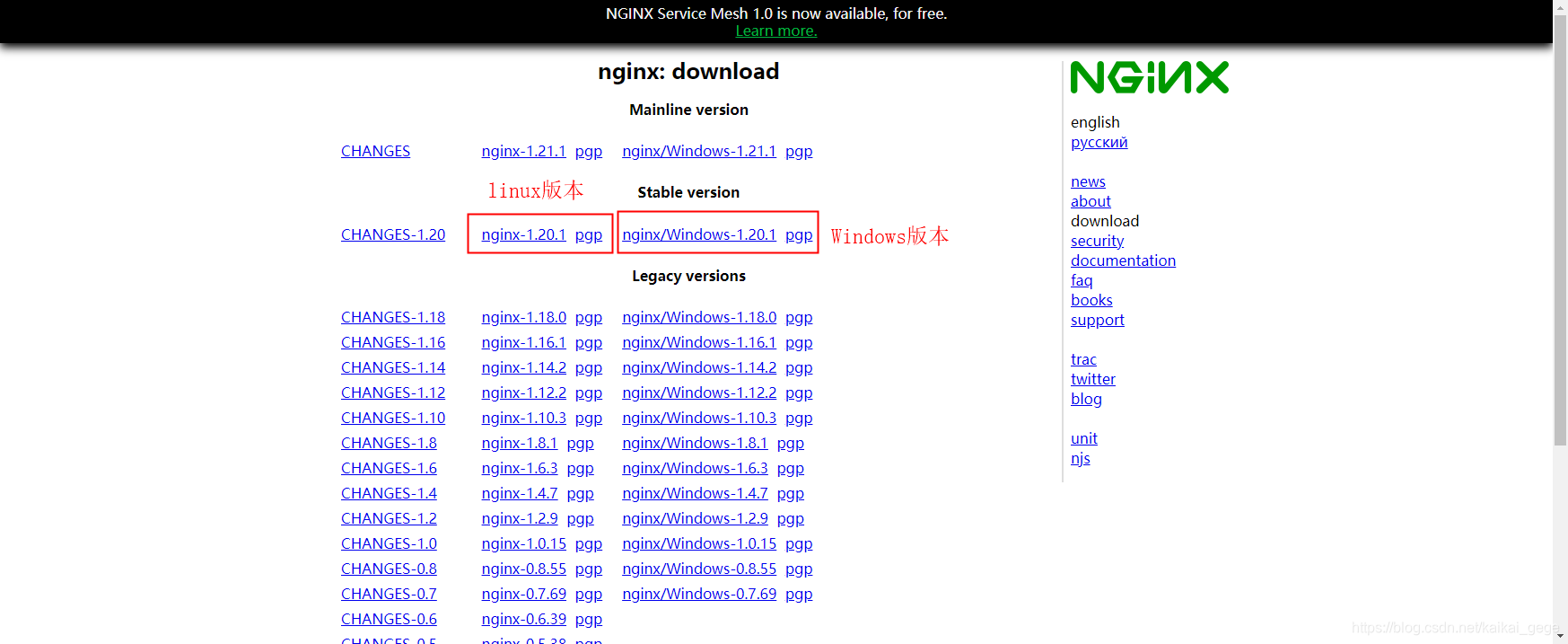Open the documentation page in sidebar

point(1123,260)
